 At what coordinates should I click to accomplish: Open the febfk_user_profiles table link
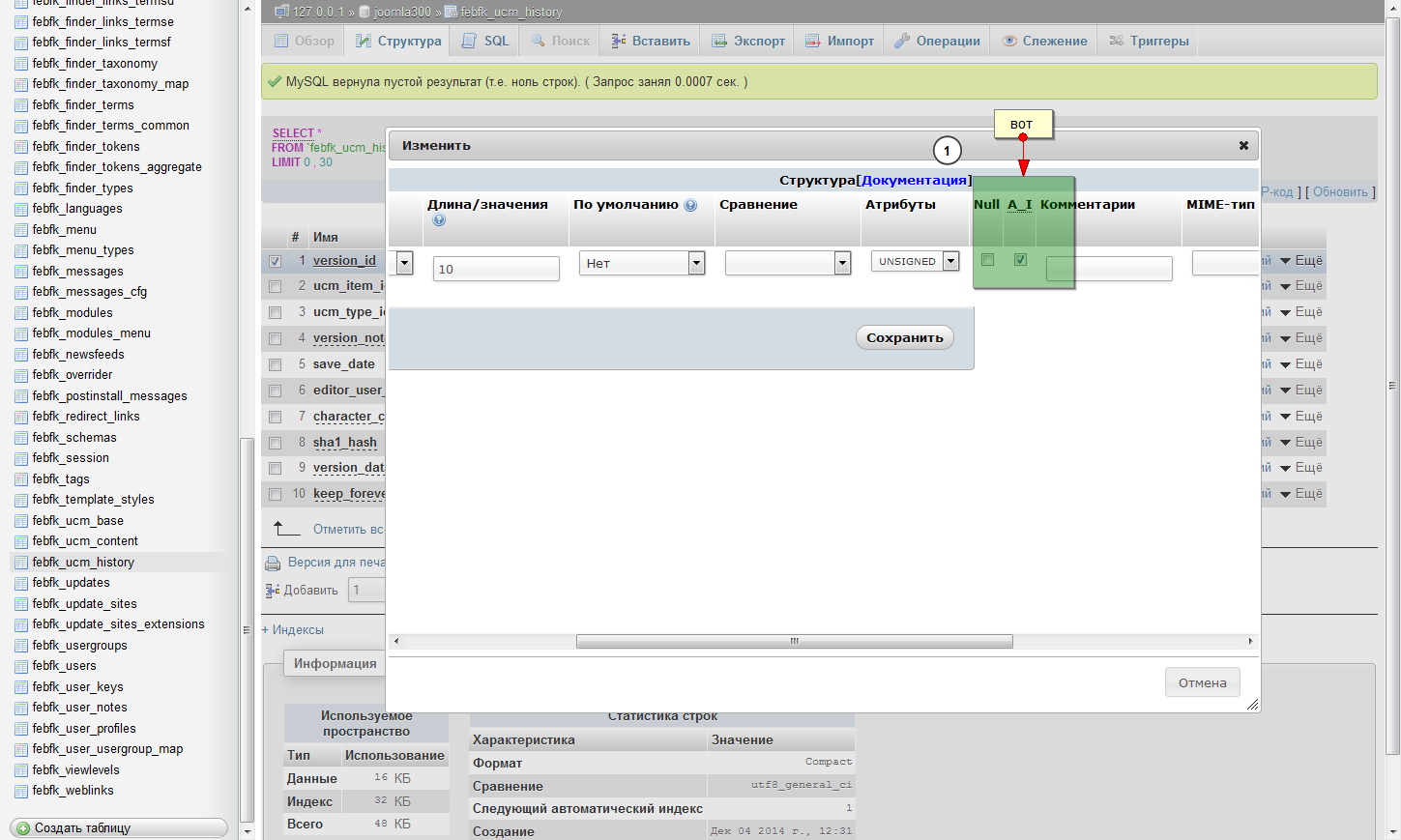click(84, 729)
